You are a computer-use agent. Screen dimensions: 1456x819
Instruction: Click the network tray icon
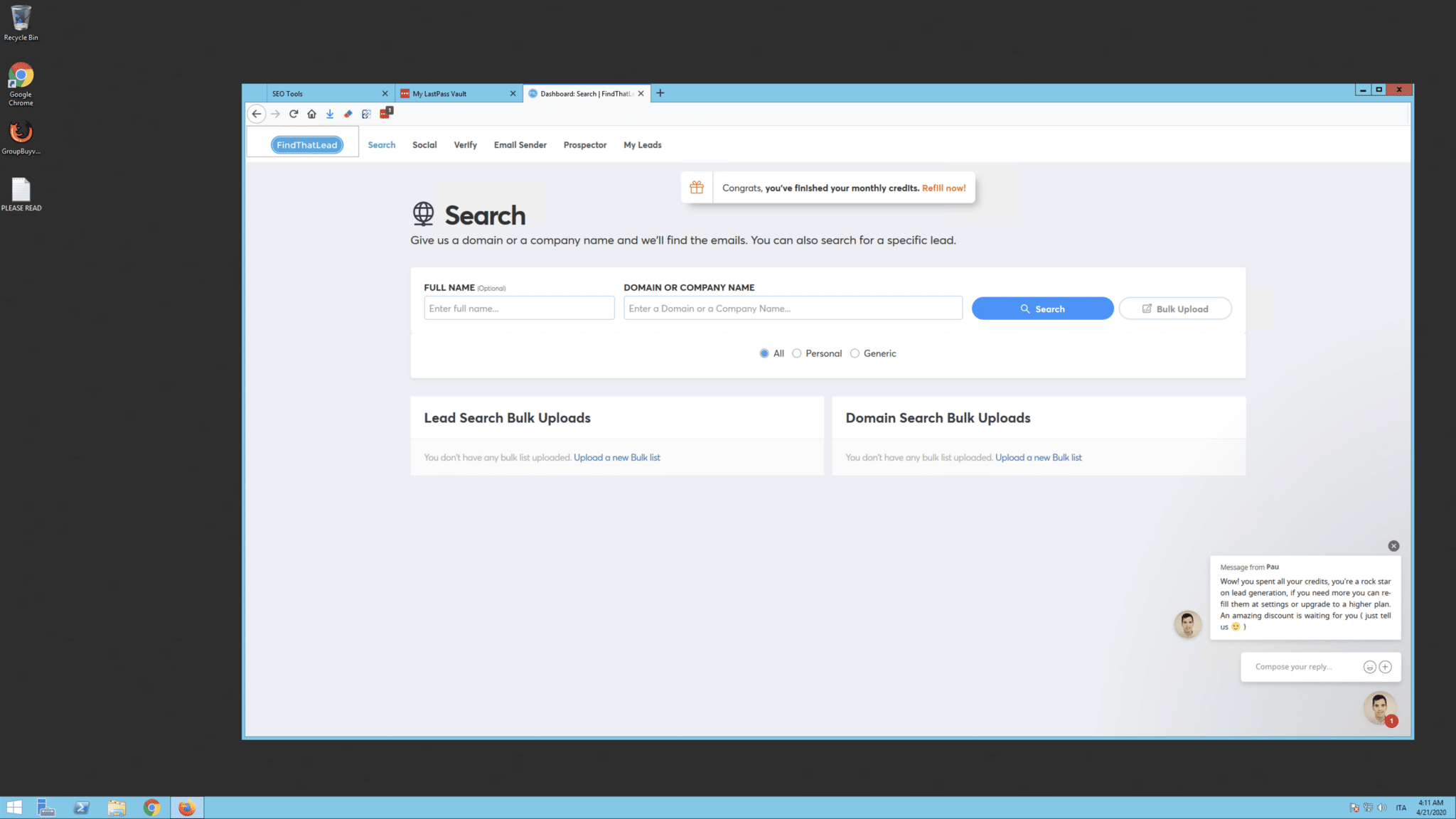click(1368, 808)
